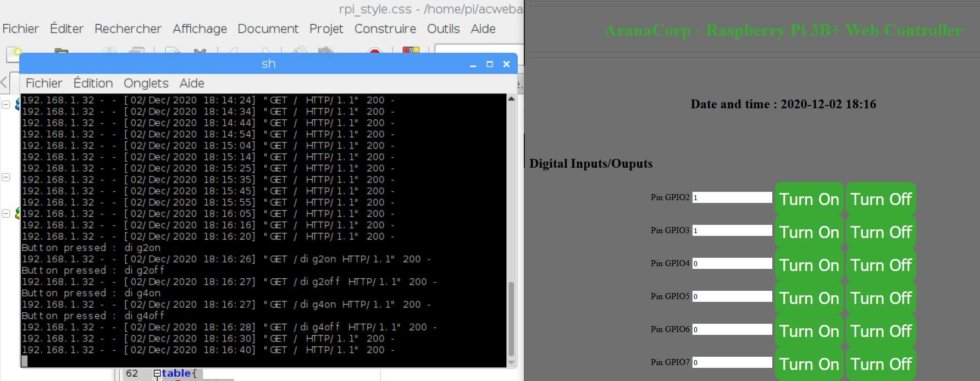Collapse the middle tree node in Geany sidebar
Viewport: 980px width, 381px height.
[x=6, y=178]
